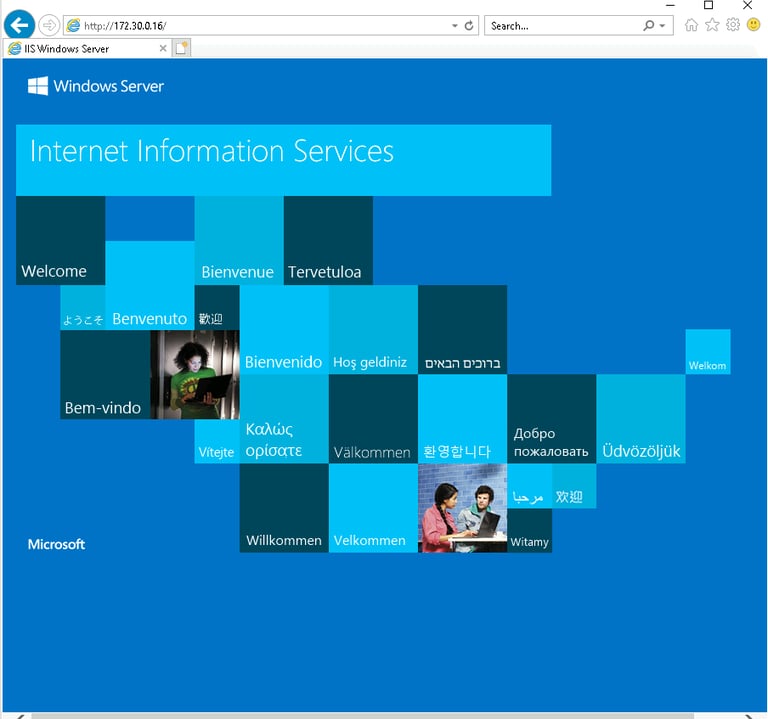Click the 환영합니다 Korean tile
Screen dimensions: 768x719
click(462, 419)
